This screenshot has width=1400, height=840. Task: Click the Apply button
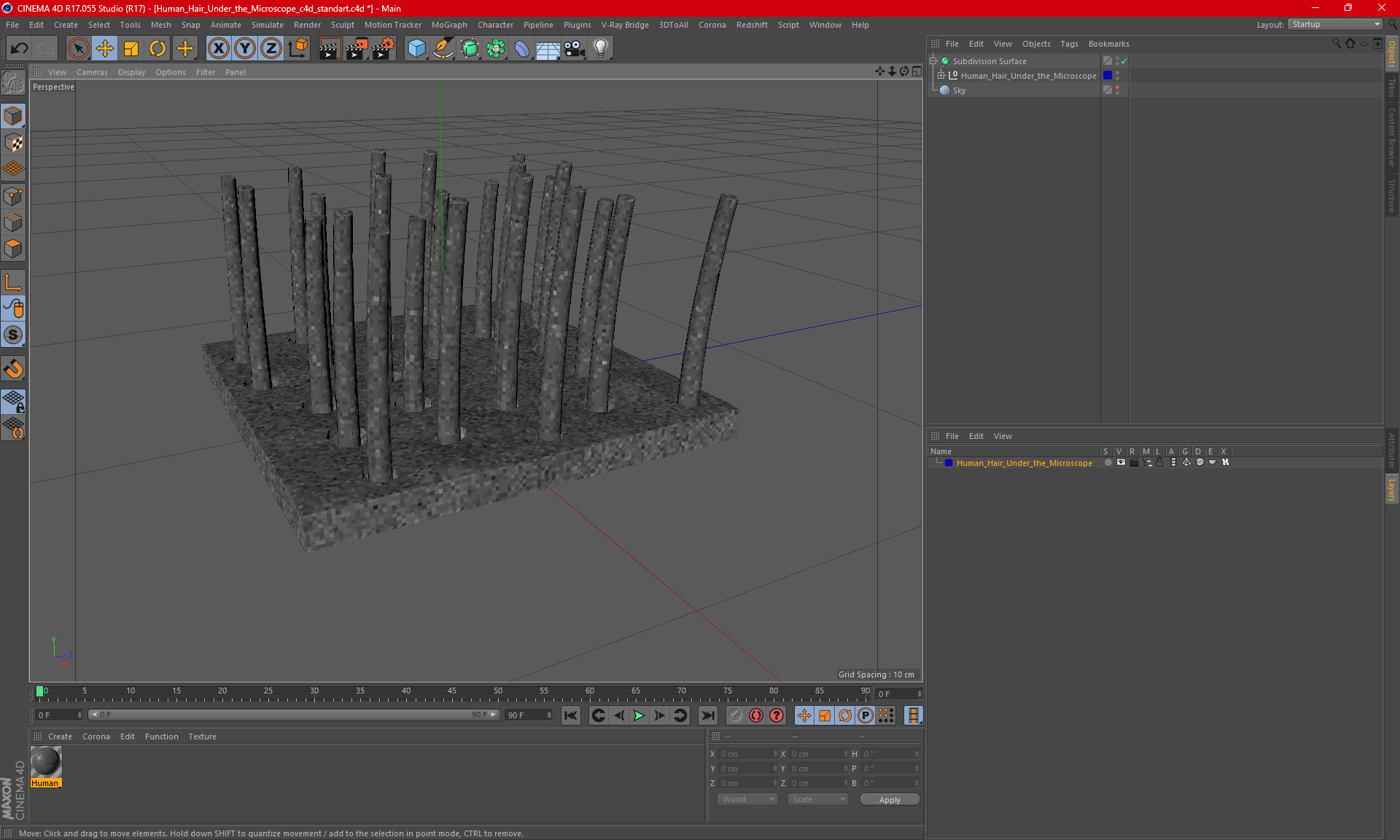click(890, 800)
